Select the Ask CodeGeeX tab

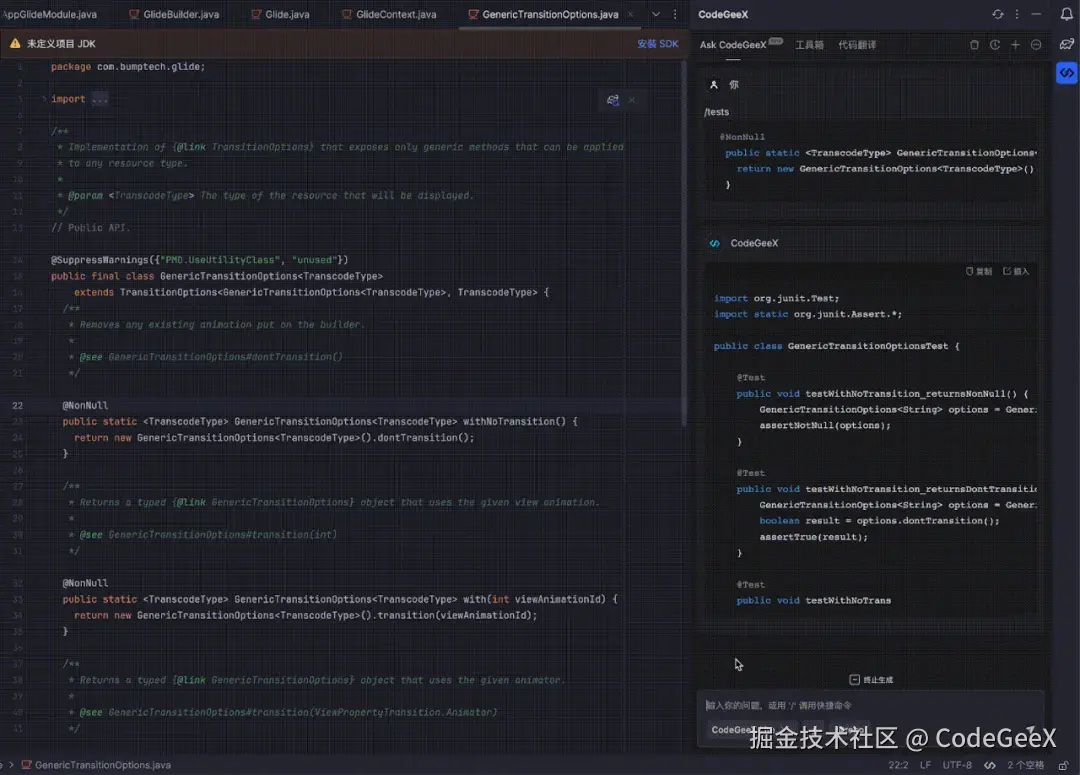[733, 45]
